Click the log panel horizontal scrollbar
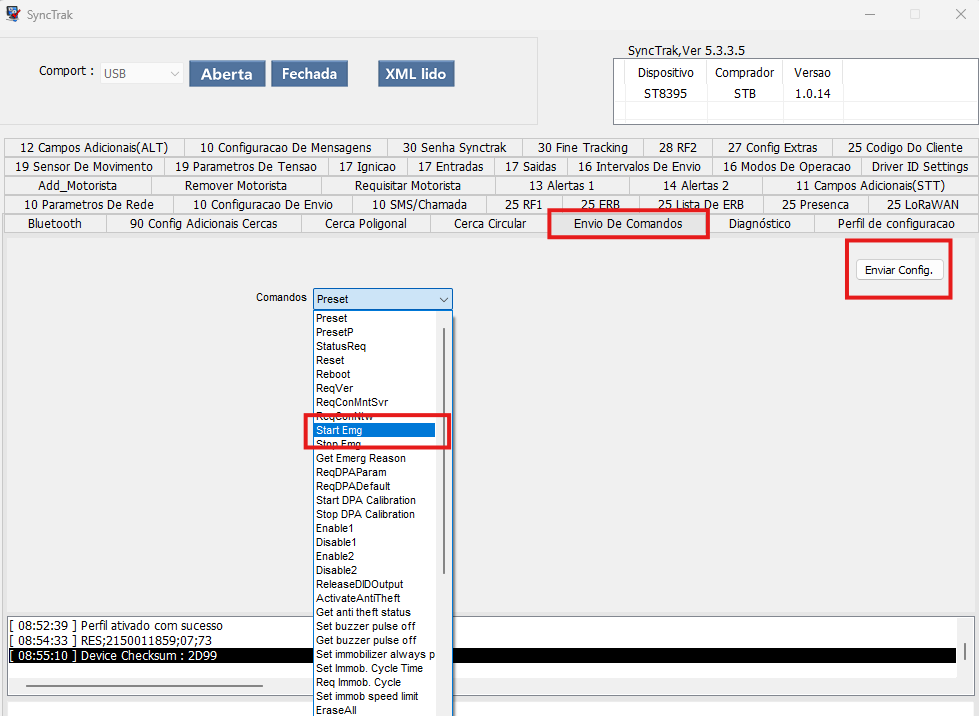 point(144,685)
